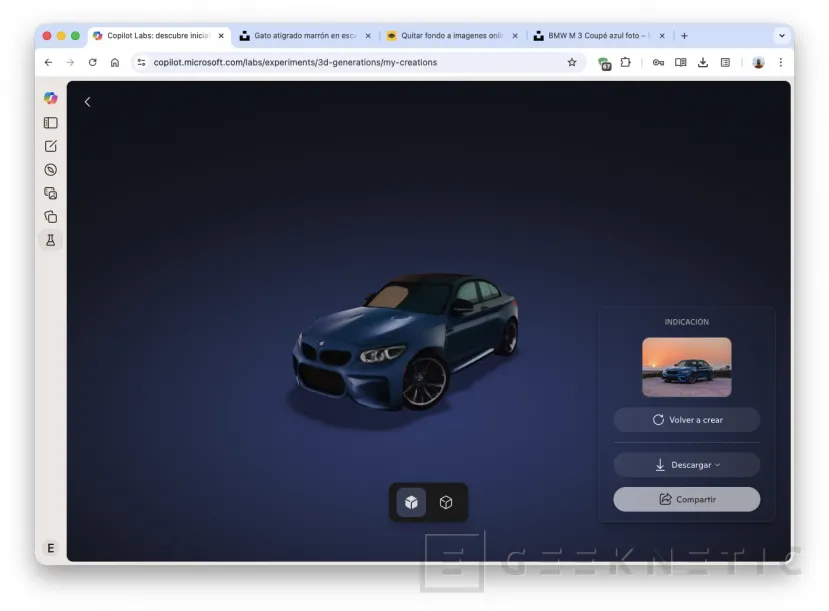The width and height of the screenshot is (829, 611).
Task: Open the Descargar dropdown
Action: click(686, 464)
